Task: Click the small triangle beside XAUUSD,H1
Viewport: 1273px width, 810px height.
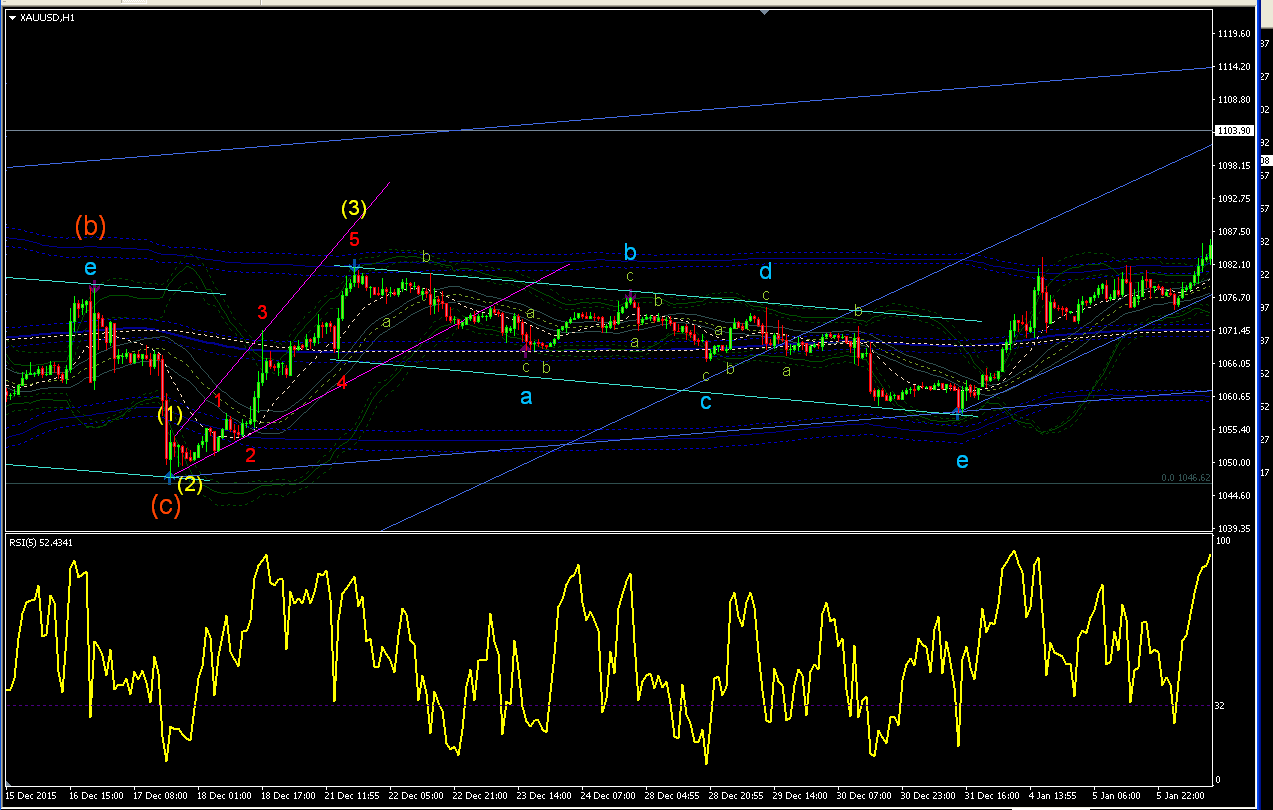Action: coord(12,17)
